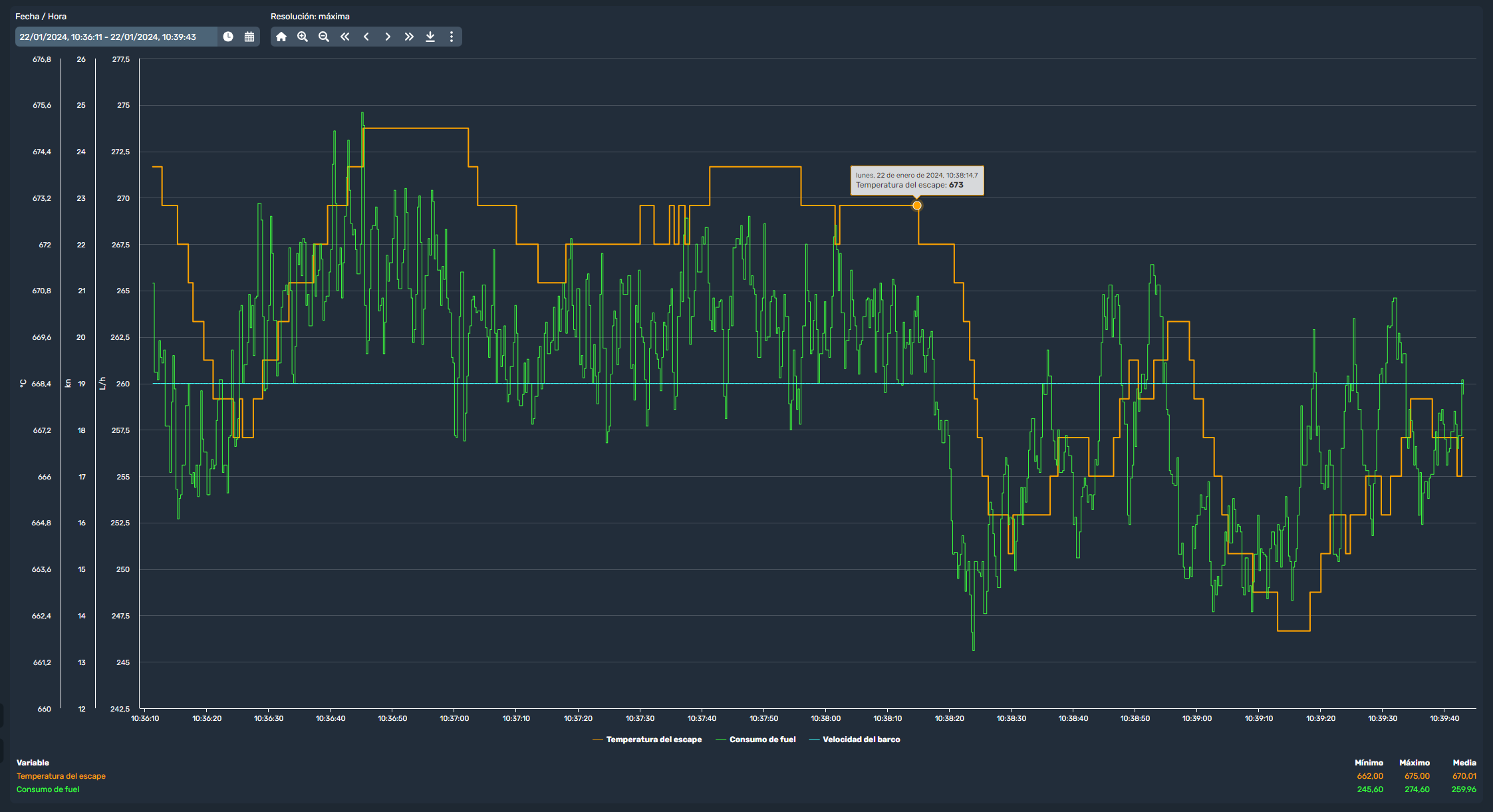The width and height of the screenshot is (1493, 812).
Task: Click the 10:39:00 time axis label
Action: [1197, 718]
